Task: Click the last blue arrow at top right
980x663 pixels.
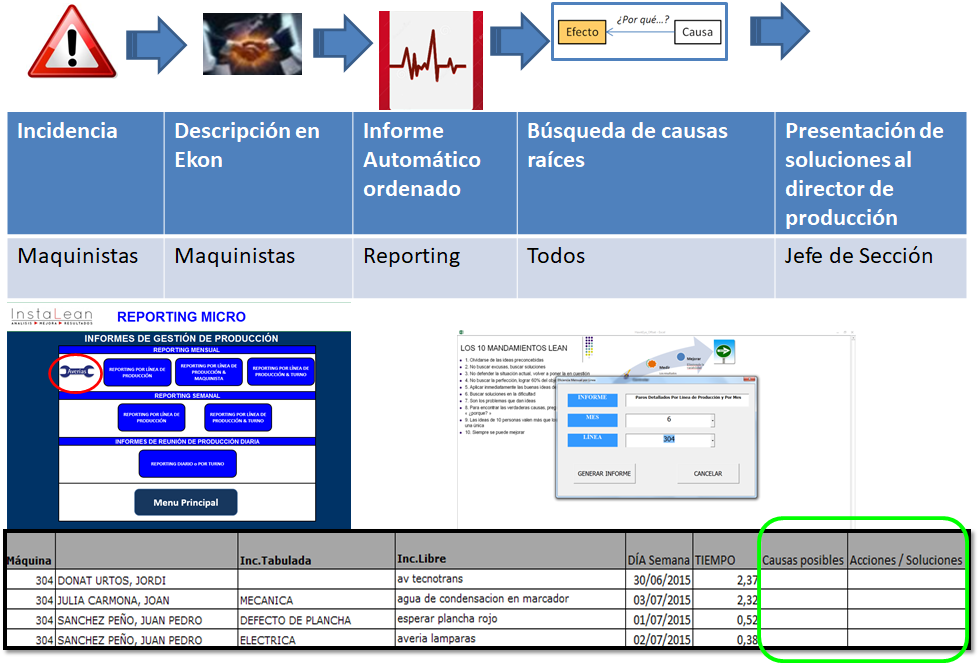Action: click(779, 30)
